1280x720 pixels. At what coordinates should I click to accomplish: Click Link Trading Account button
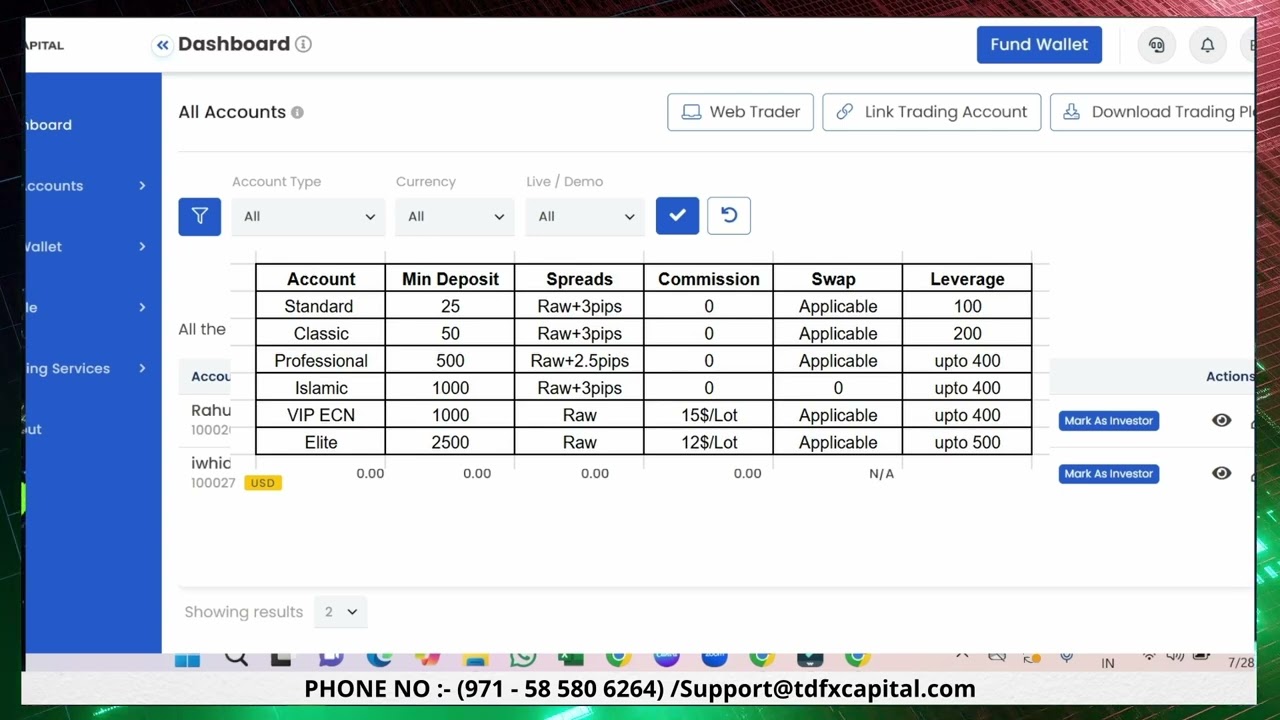pos(932,112)
